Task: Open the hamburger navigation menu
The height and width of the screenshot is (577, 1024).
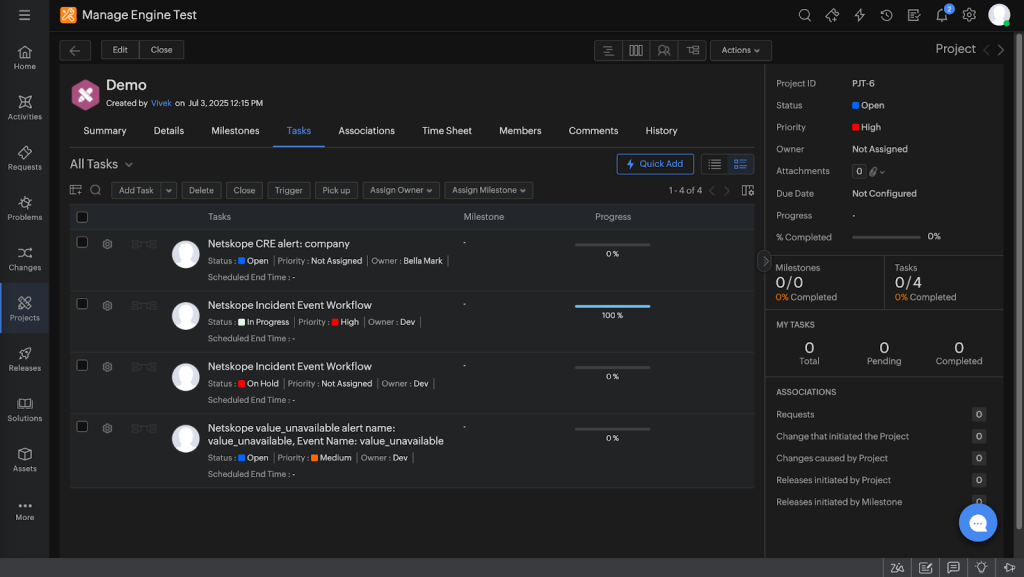Action: click(x=24, y=15)
